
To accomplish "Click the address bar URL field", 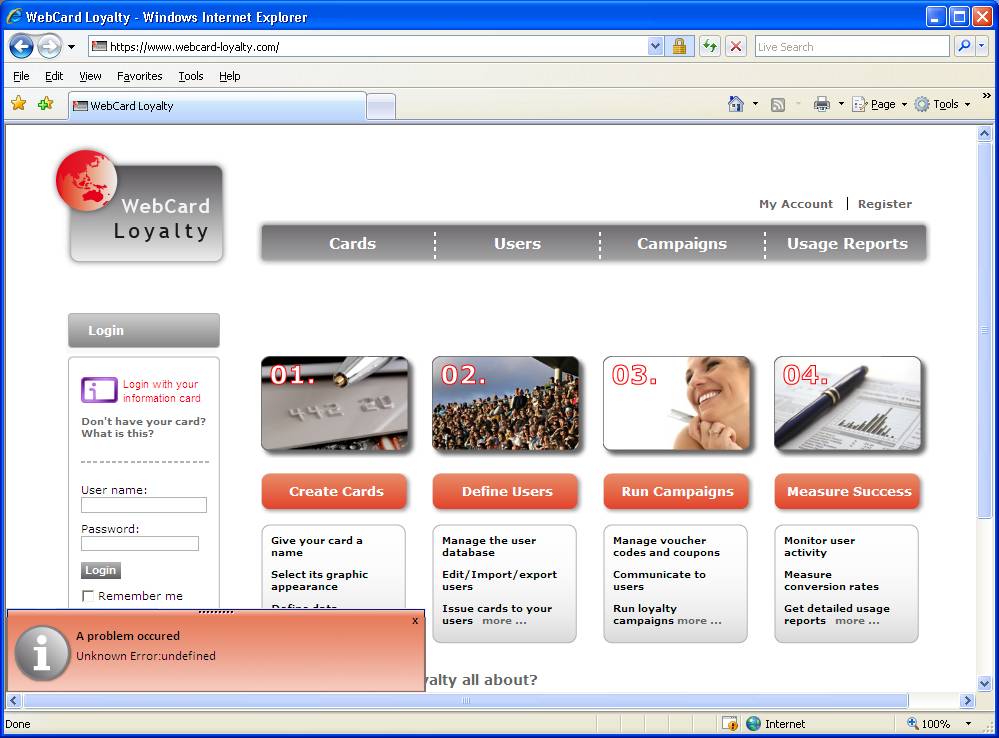I will [368, 47].
